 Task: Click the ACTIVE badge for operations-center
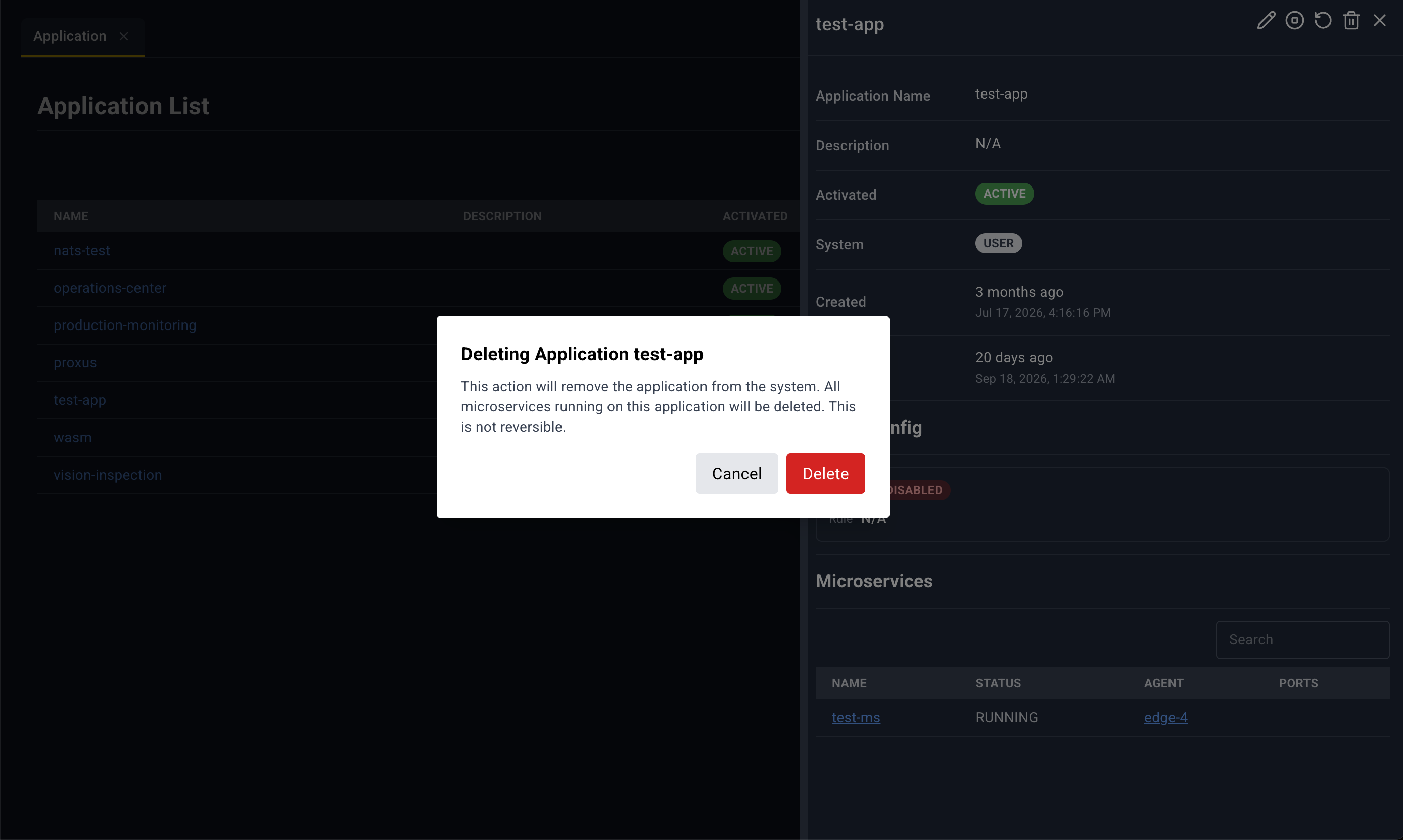[x=752, y=288]
